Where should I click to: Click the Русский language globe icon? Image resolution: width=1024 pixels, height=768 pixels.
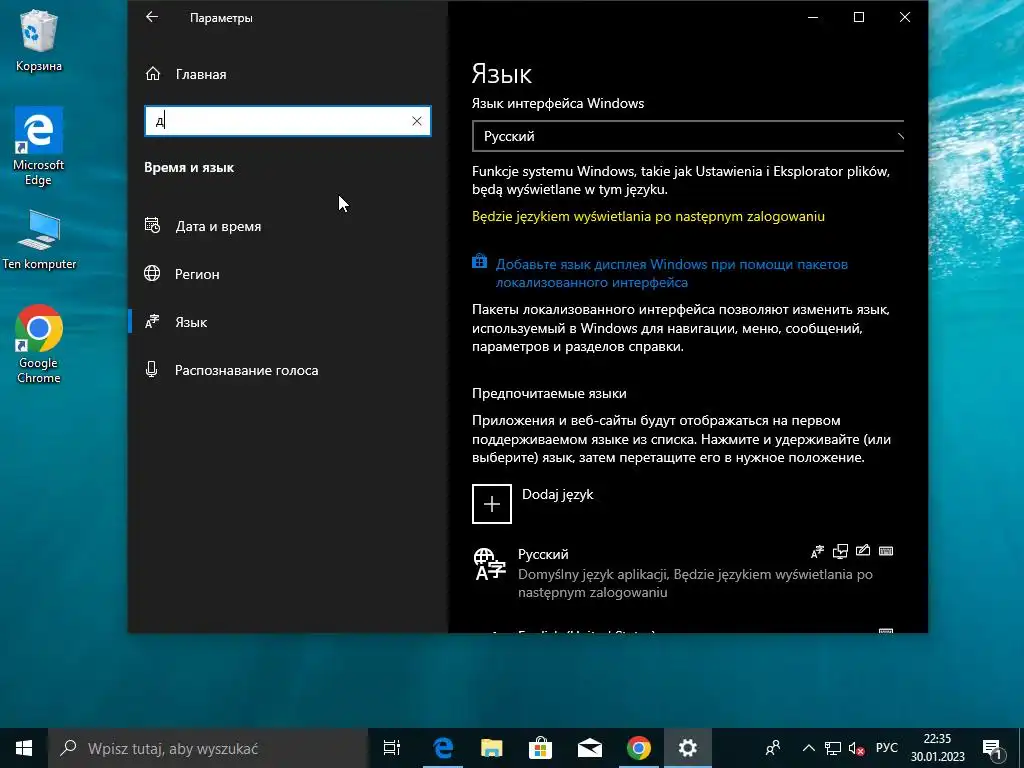click(490, 564)
